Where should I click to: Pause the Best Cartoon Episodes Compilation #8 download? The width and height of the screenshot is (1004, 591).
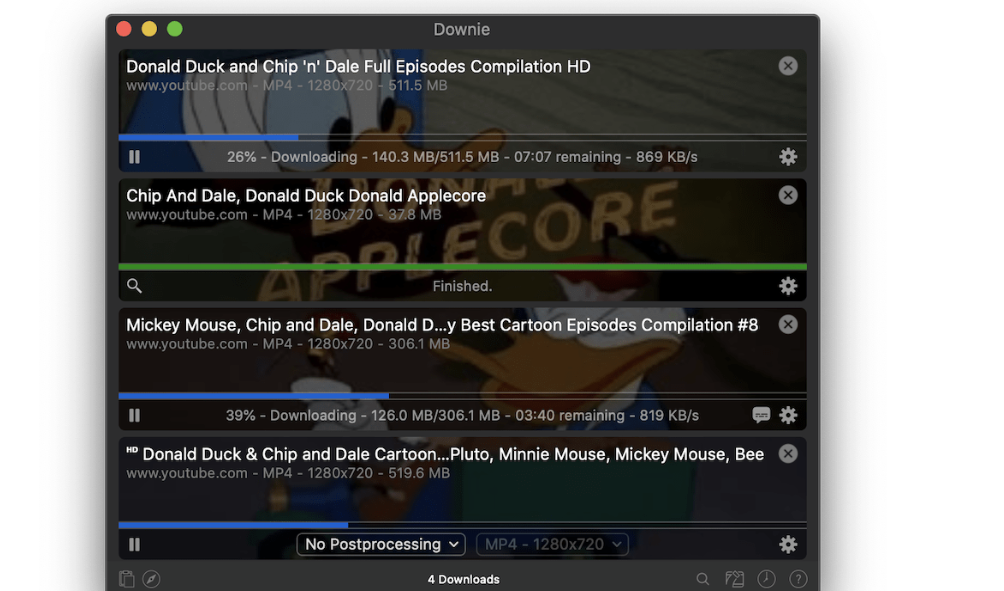pyautogui.click(x=135, y=415)
